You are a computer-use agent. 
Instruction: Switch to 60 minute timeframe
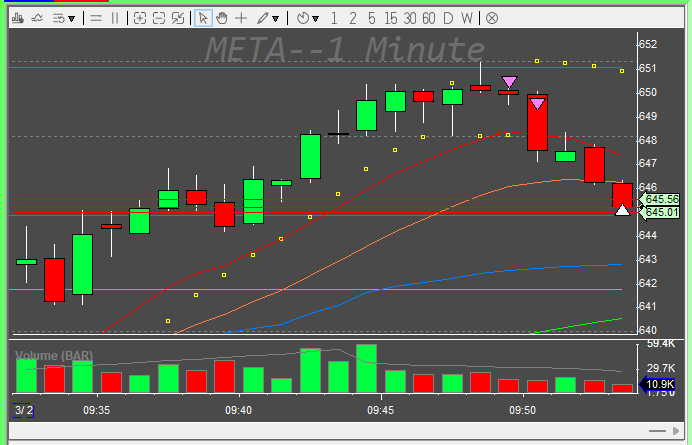429,19
